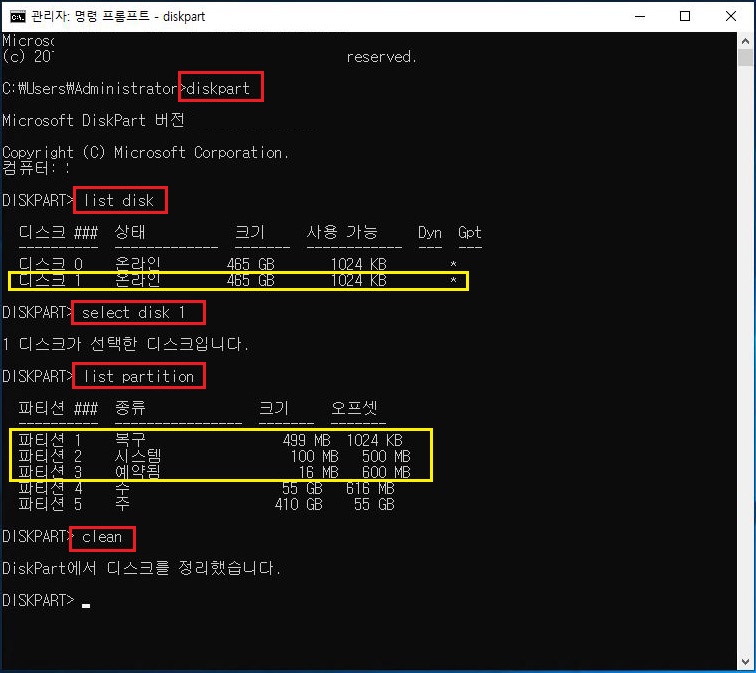Click the 디스크 0 row in disk list
The image size is (756, 673).
240,264
